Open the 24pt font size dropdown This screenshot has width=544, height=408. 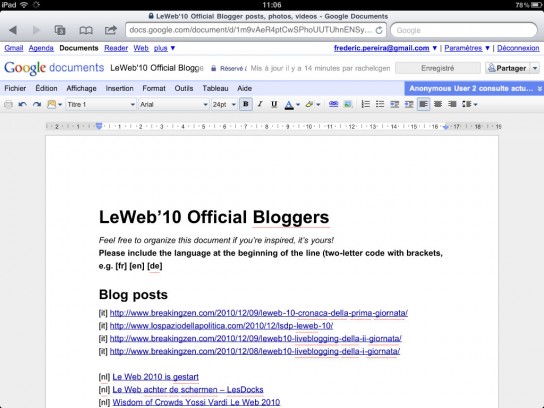[x=224, y=104]
